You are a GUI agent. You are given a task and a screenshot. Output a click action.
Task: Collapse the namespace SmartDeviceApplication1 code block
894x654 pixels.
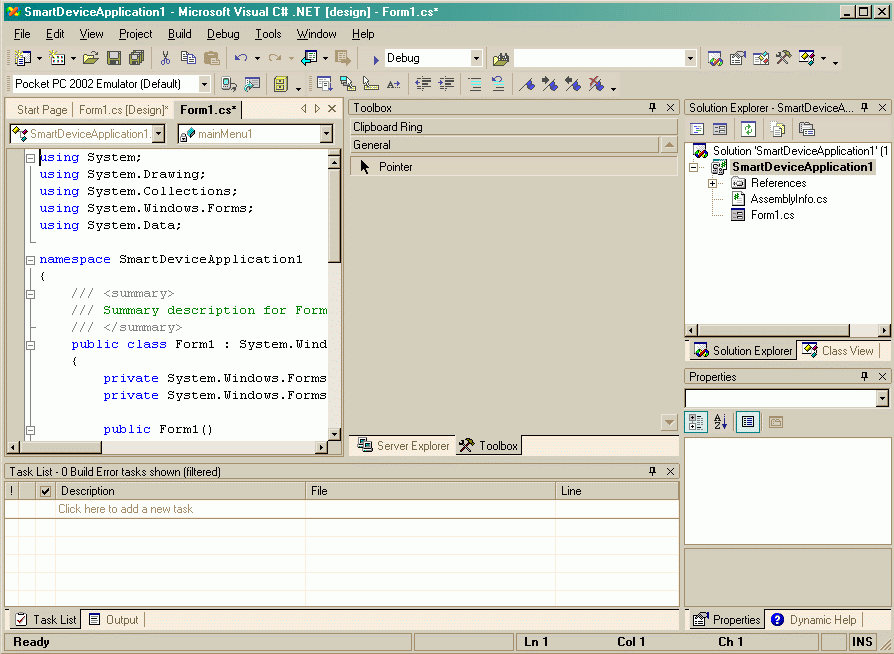[x=30, y=260]
